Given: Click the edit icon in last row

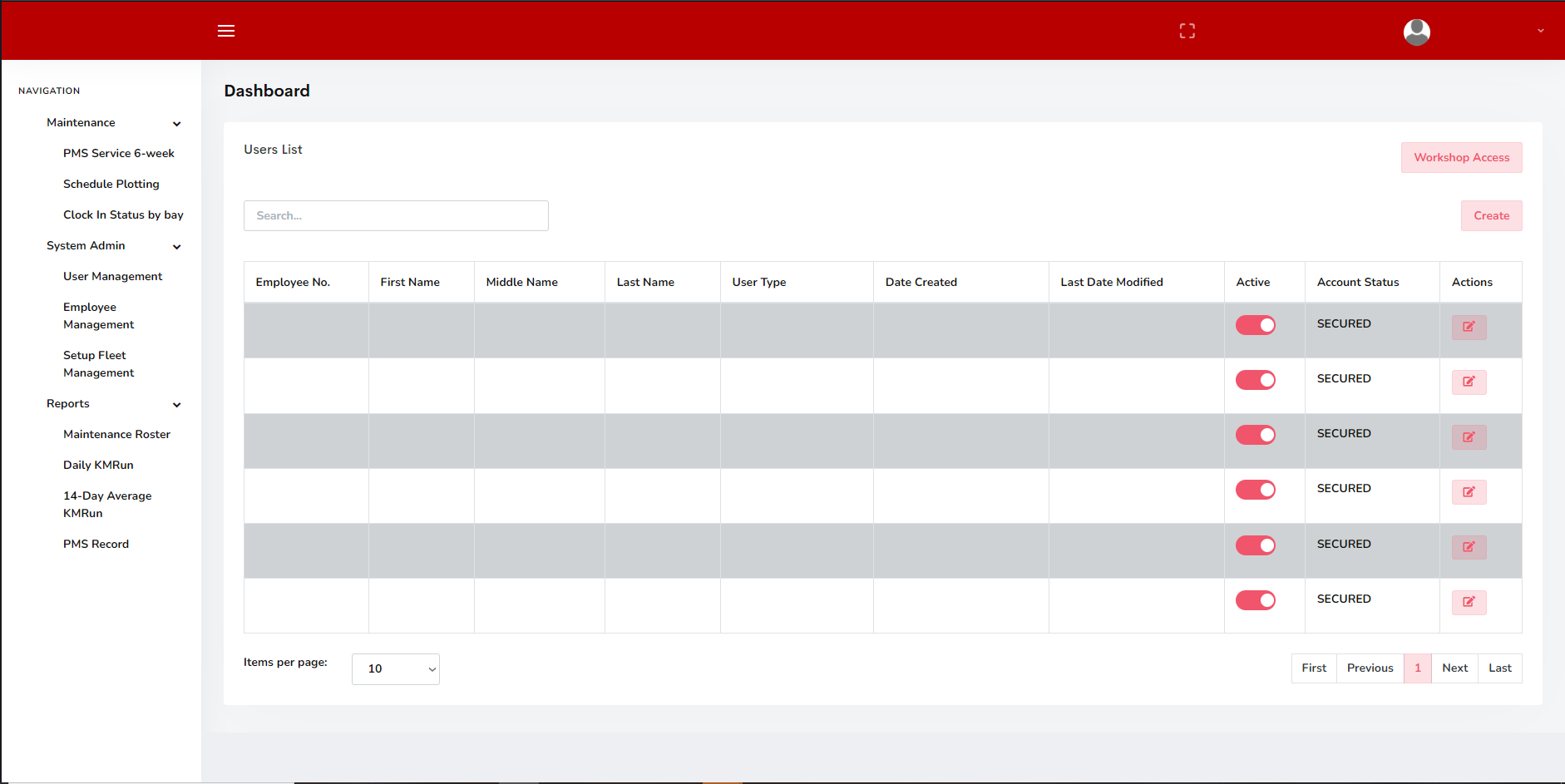Looking at the screenshot, I should coord(1469,602).
